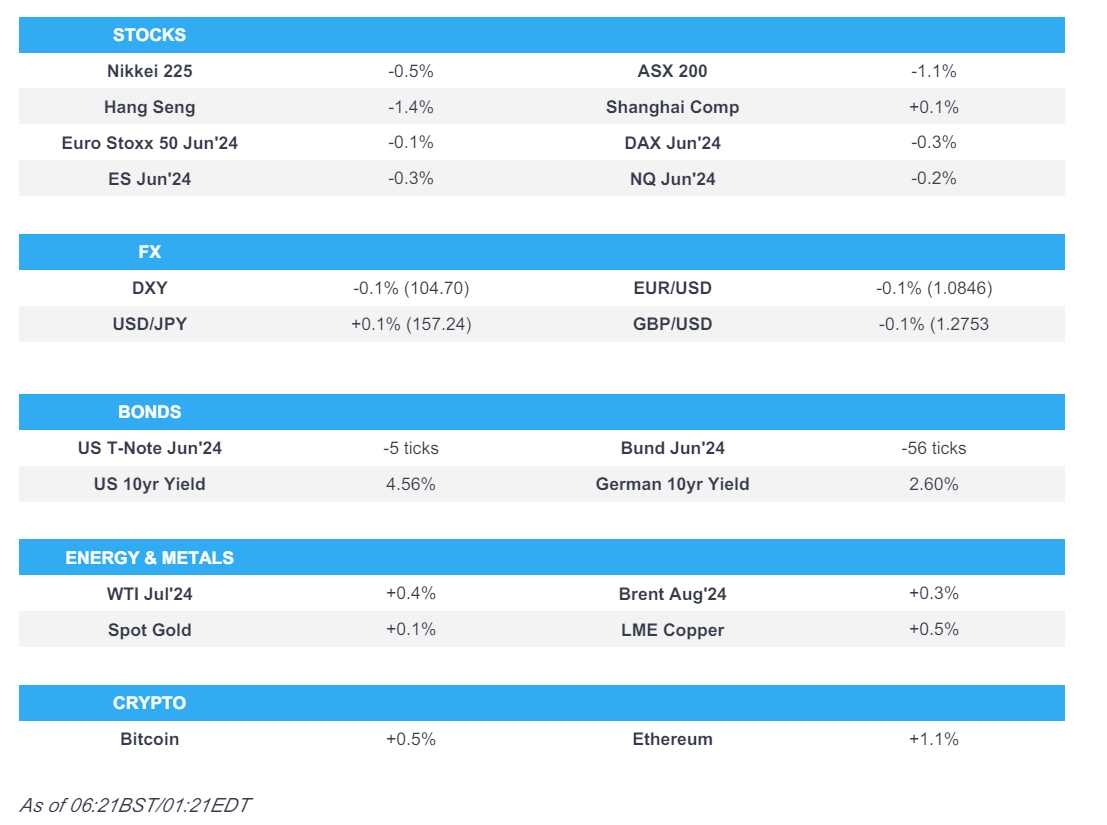Select the Shanghai Comp label
1107x825 pixels.
point(672,107)
